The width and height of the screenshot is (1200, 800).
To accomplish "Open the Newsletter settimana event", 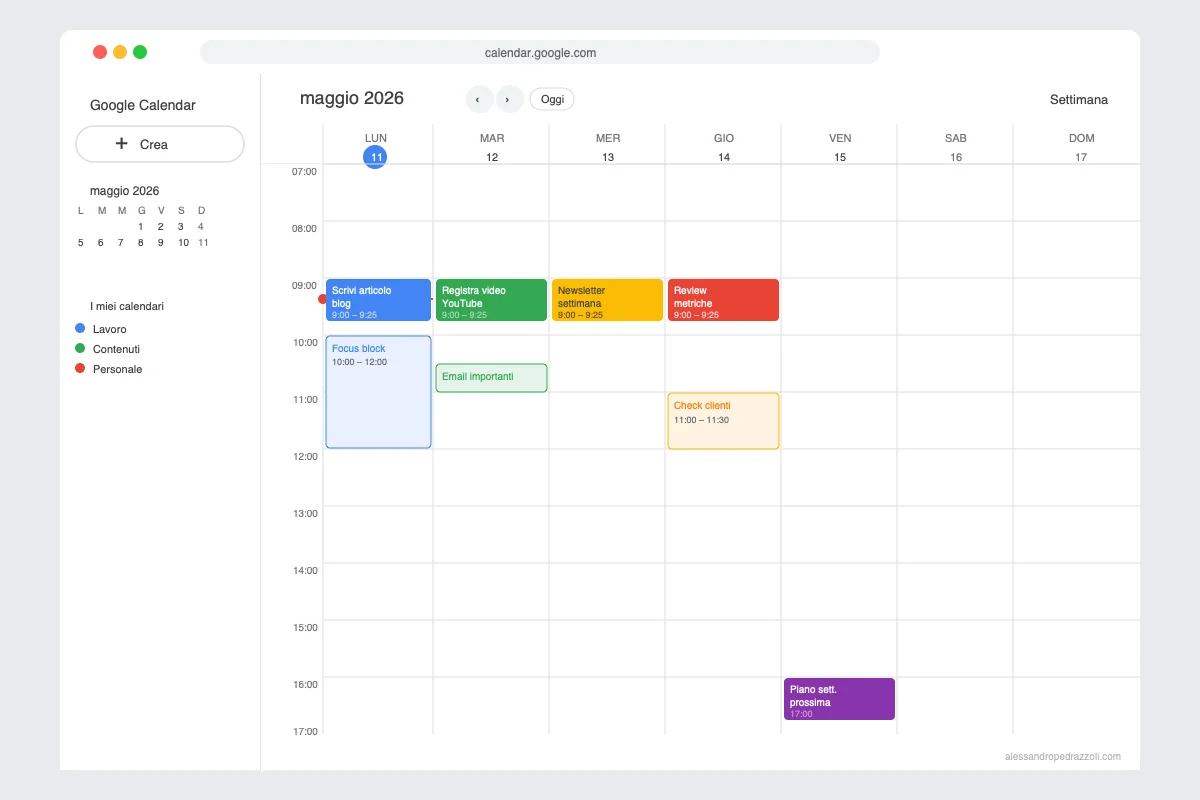I will click(607, 300).
